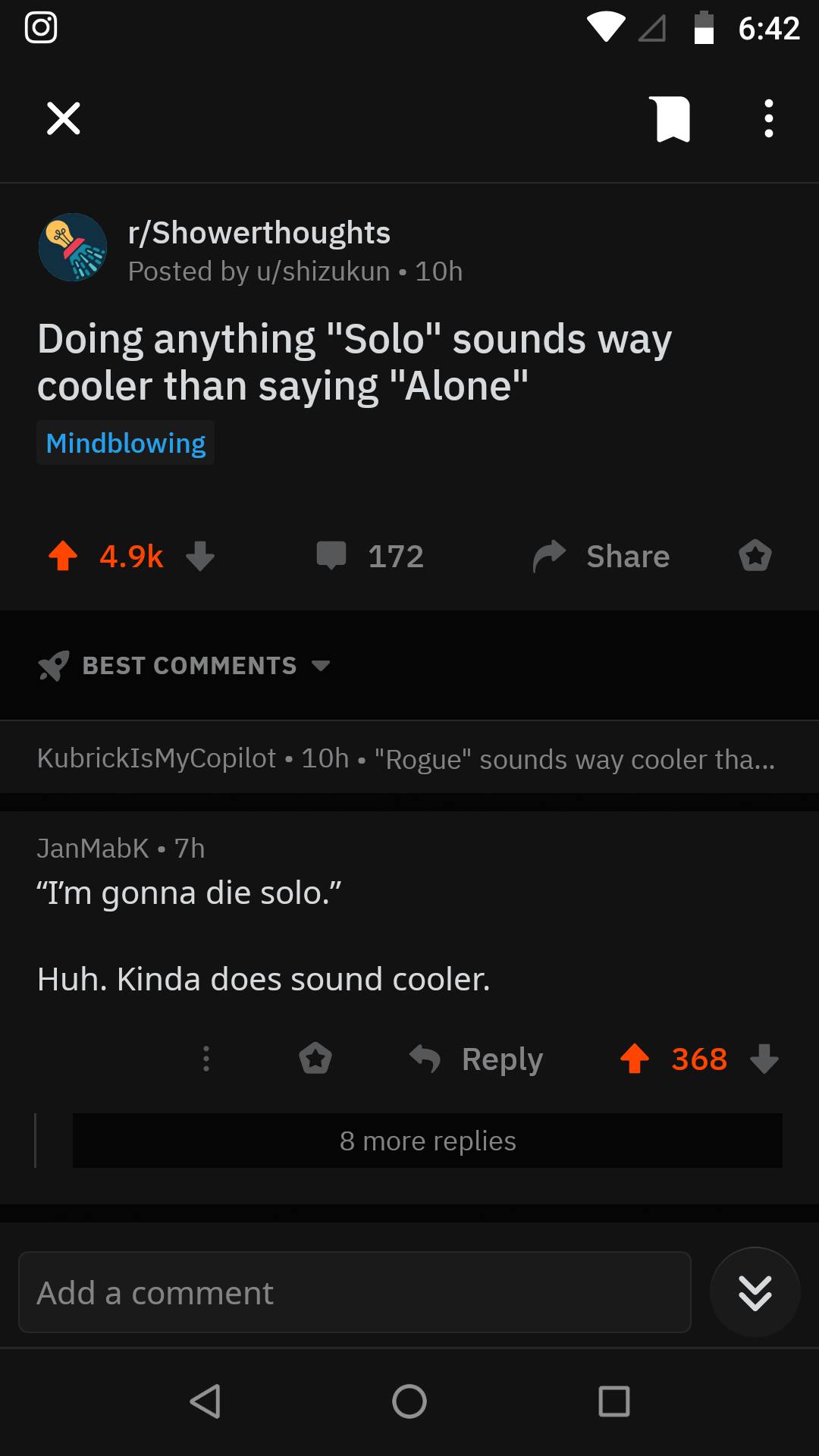Upvote JanMabK's comment
This screenshot has width=819, height=1456.
coord(635,1059)
